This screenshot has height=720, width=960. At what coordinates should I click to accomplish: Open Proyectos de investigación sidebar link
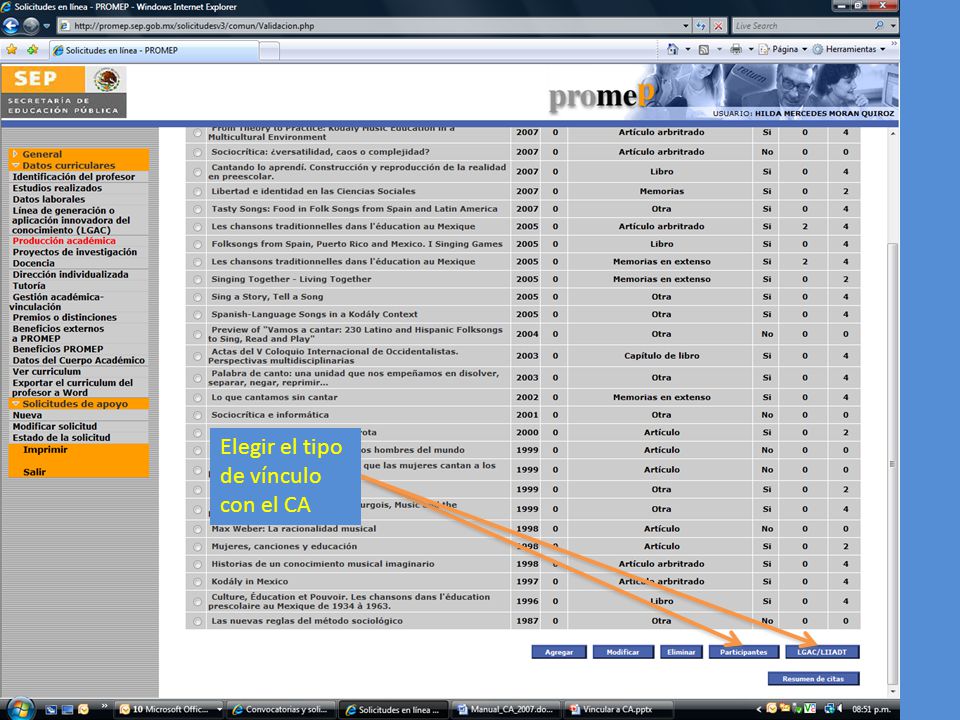[75, 252]
